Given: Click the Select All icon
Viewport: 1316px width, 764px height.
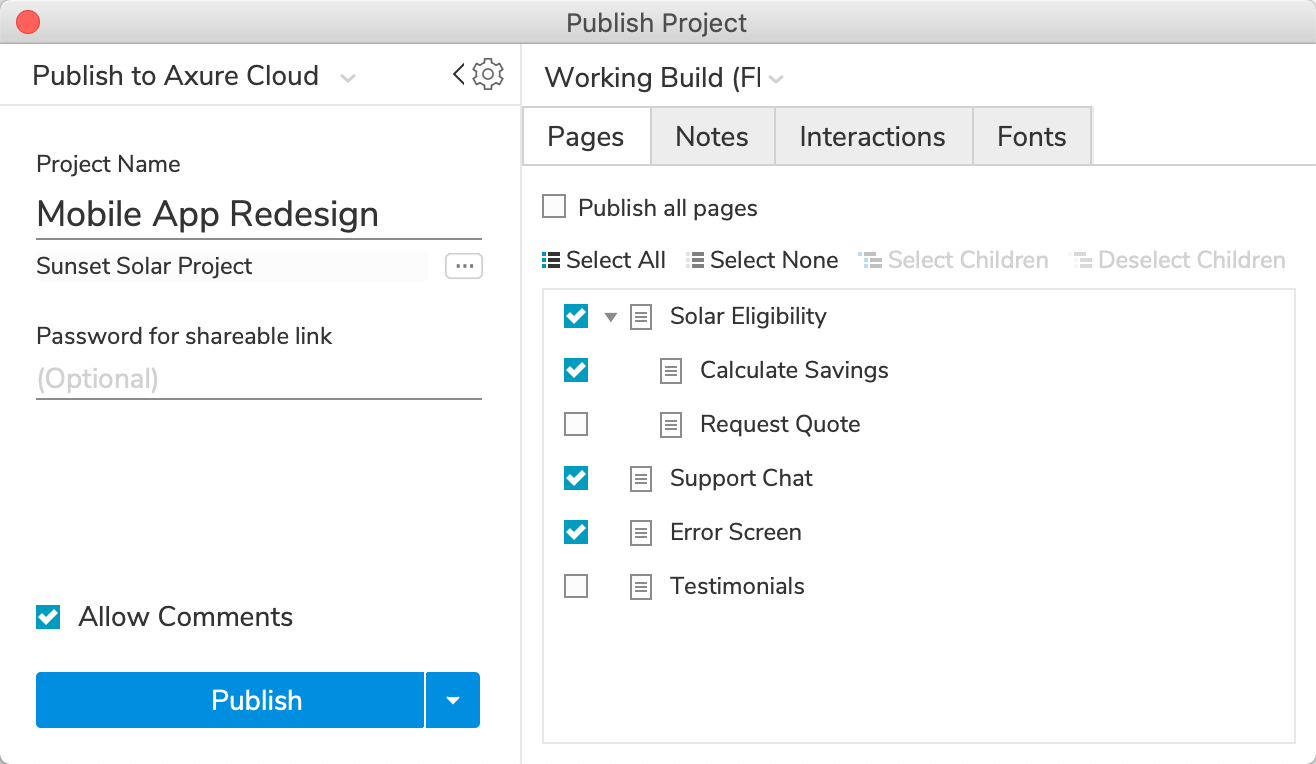Looking at the screenshot, I should [x=551, y=260].
